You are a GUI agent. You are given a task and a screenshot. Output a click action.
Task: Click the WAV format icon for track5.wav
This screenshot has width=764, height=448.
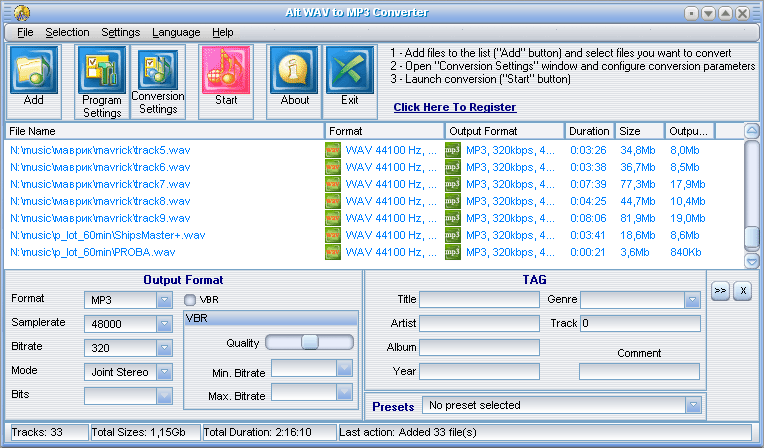[333, 150]
